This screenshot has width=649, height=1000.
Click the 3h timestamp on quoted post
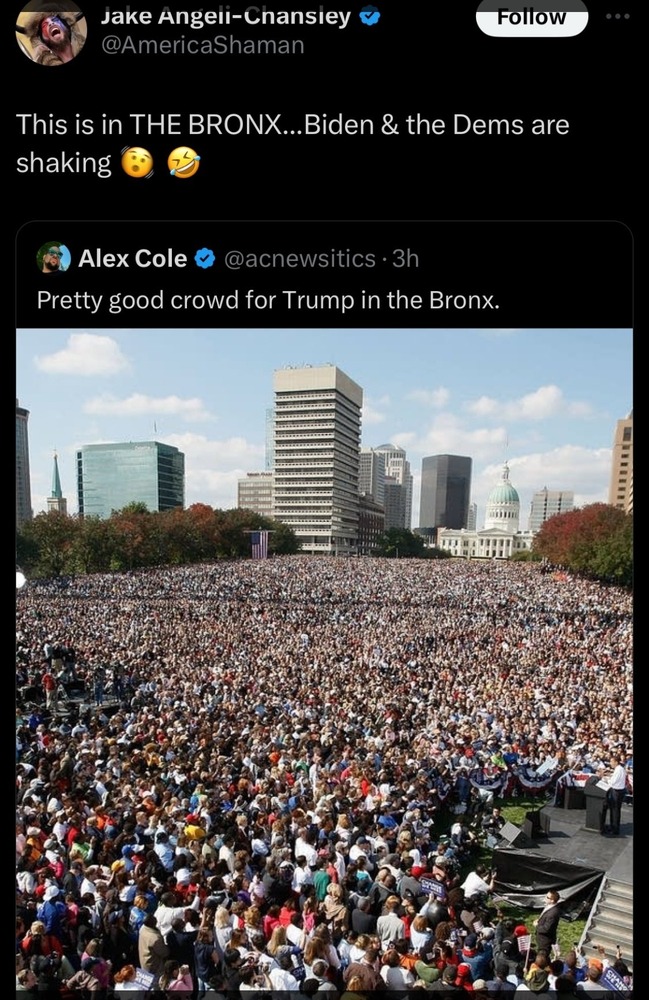coord(405,258)
